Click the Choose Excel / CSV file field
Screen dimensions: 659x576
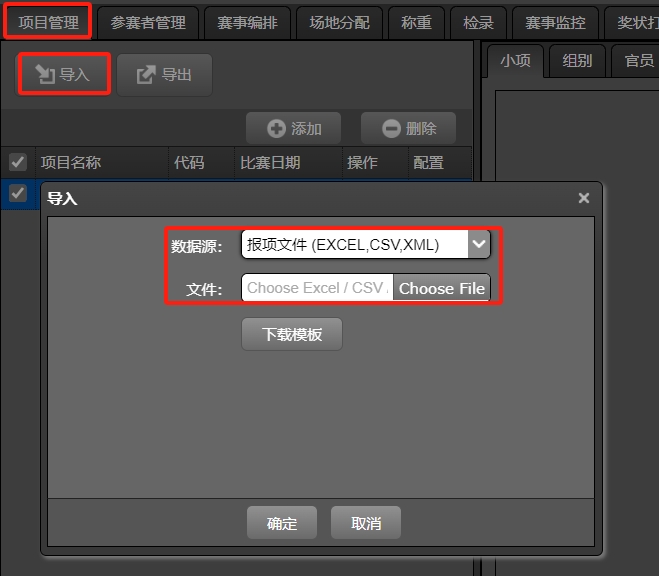coord(317,288)
